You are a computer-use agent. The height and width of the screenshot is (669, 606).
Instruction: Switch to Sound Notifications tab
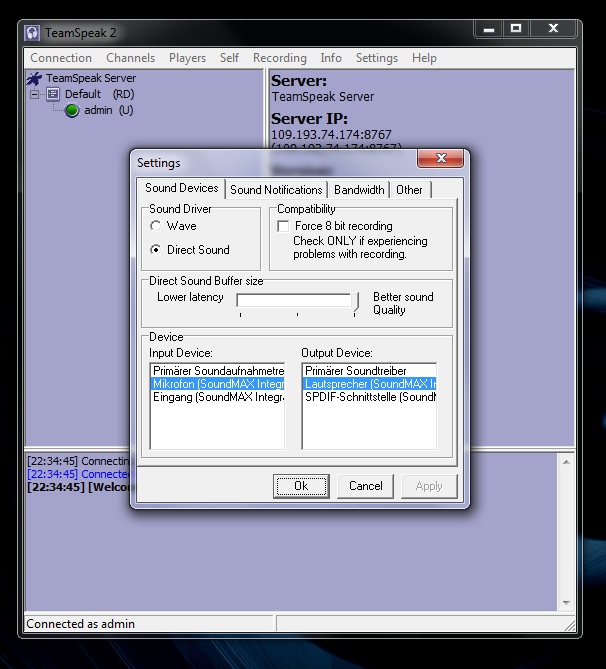click(276, 190)
